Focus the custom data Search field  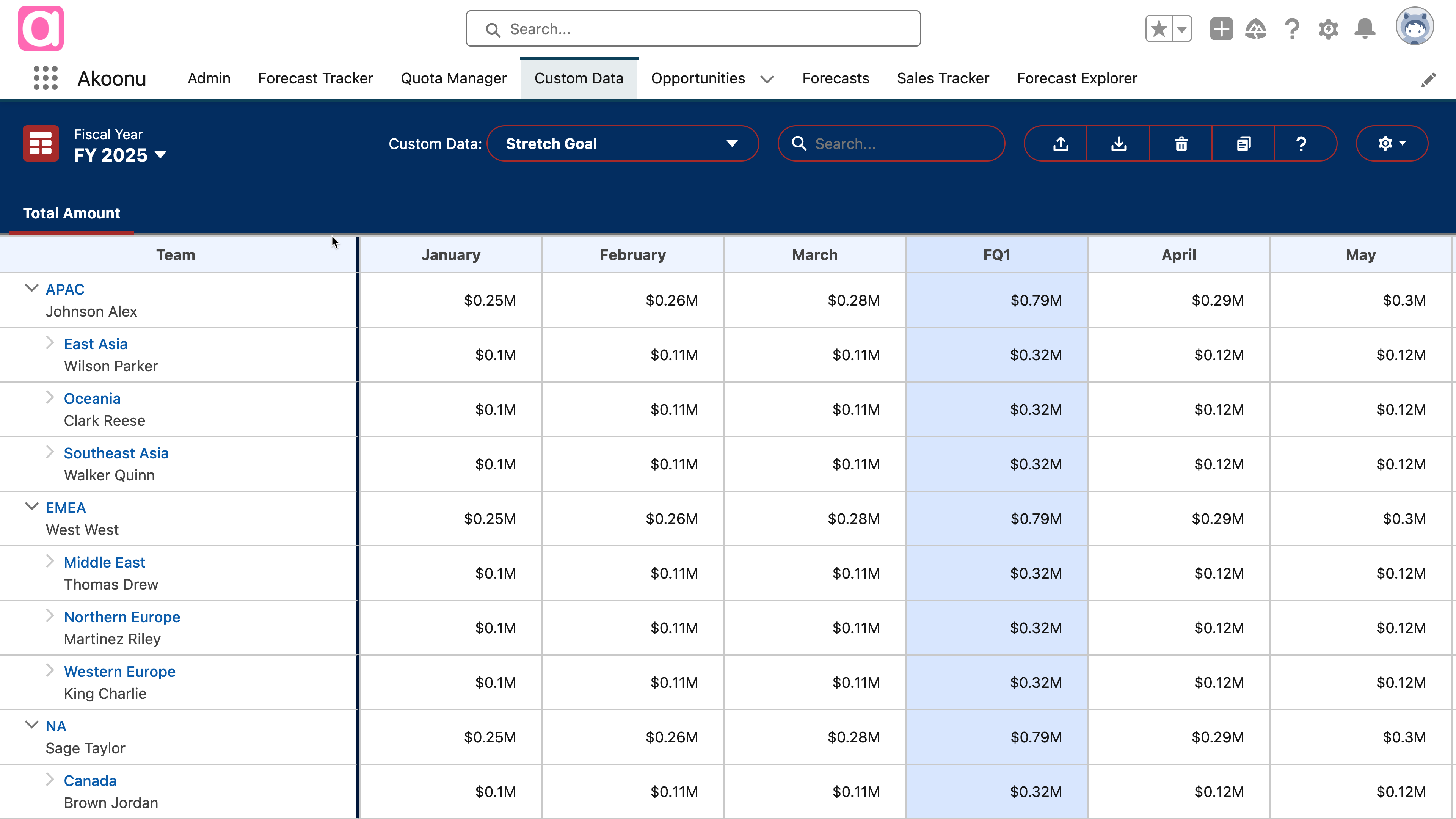click(891, 144)
